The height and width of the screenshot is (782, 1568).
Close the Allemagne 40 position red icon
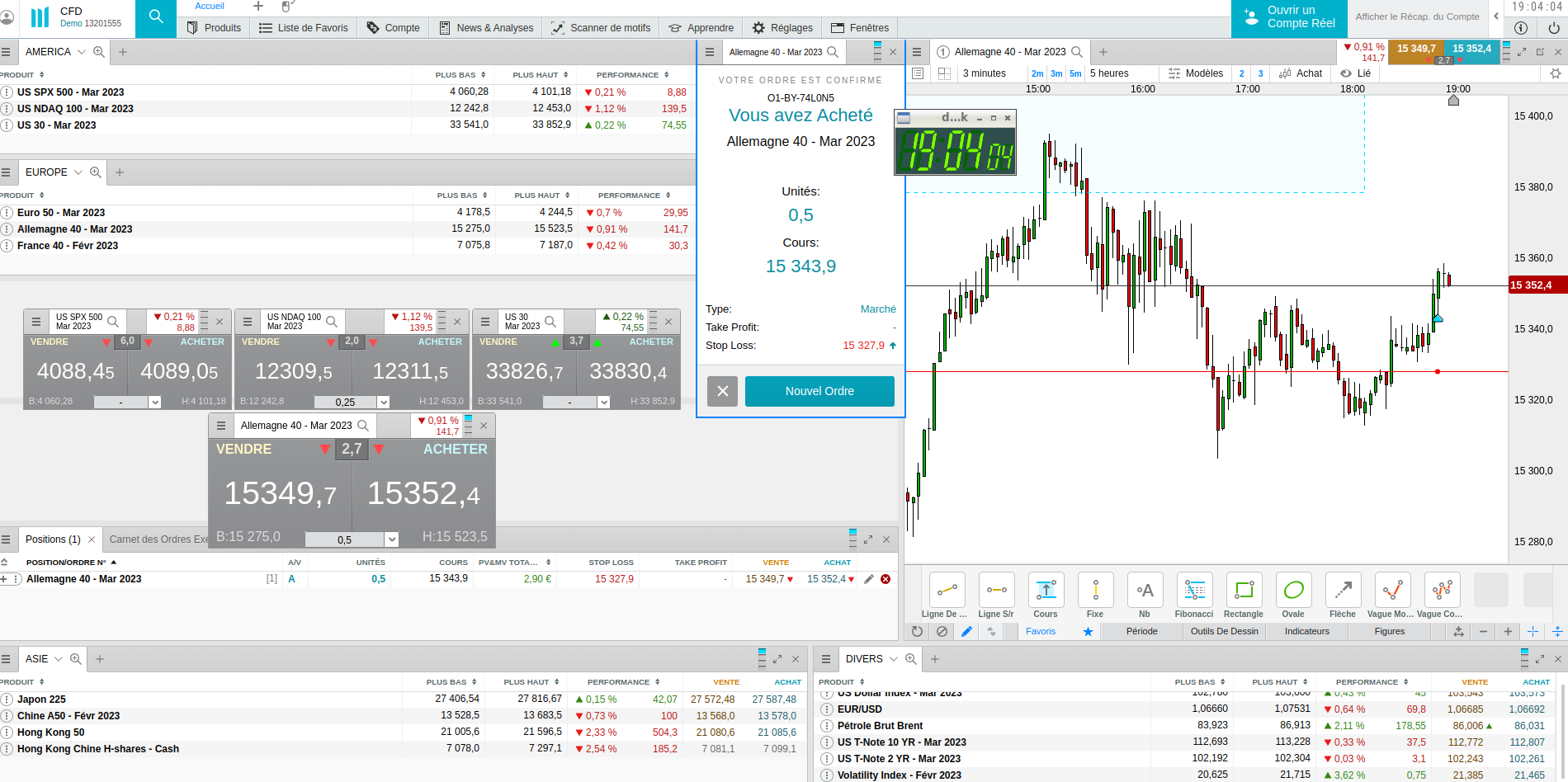886,579
